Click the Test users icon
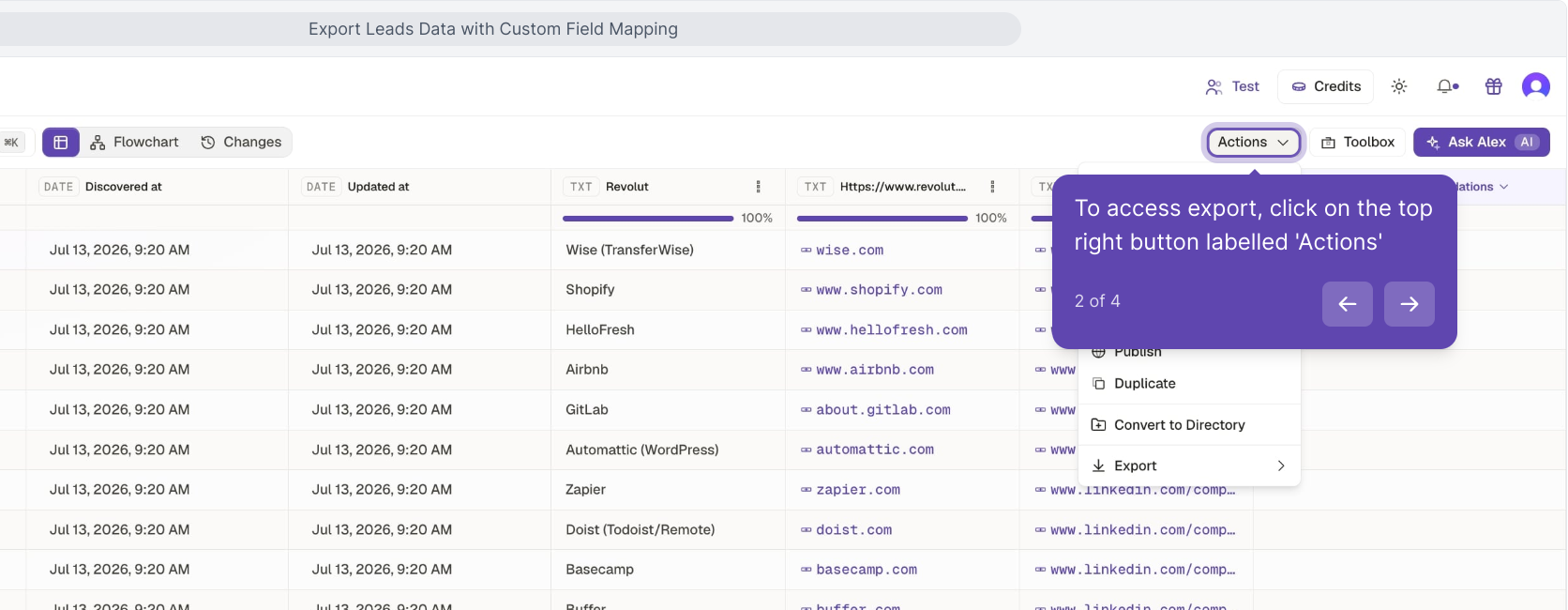Image resolution: width=1568 pixels, height=610 pixels. coord(1214,86)
